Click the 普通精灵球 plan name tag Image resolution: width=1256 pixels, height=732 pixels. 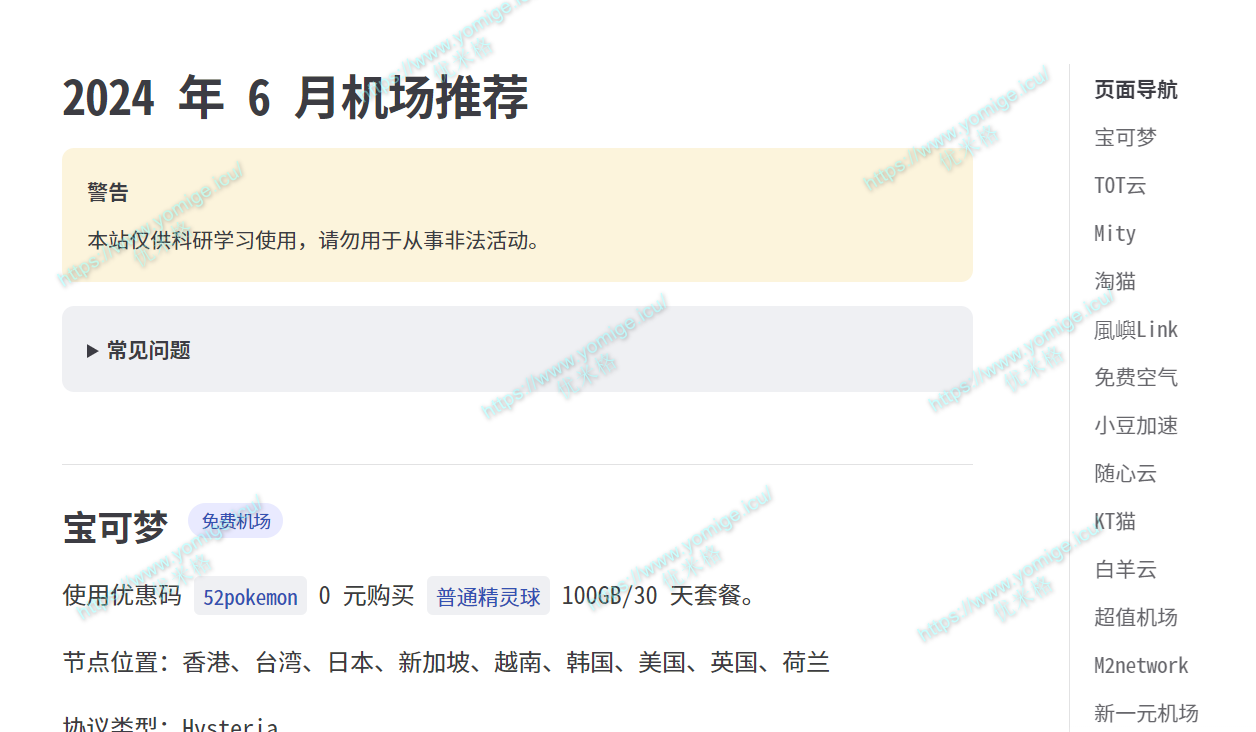(488, 597)
